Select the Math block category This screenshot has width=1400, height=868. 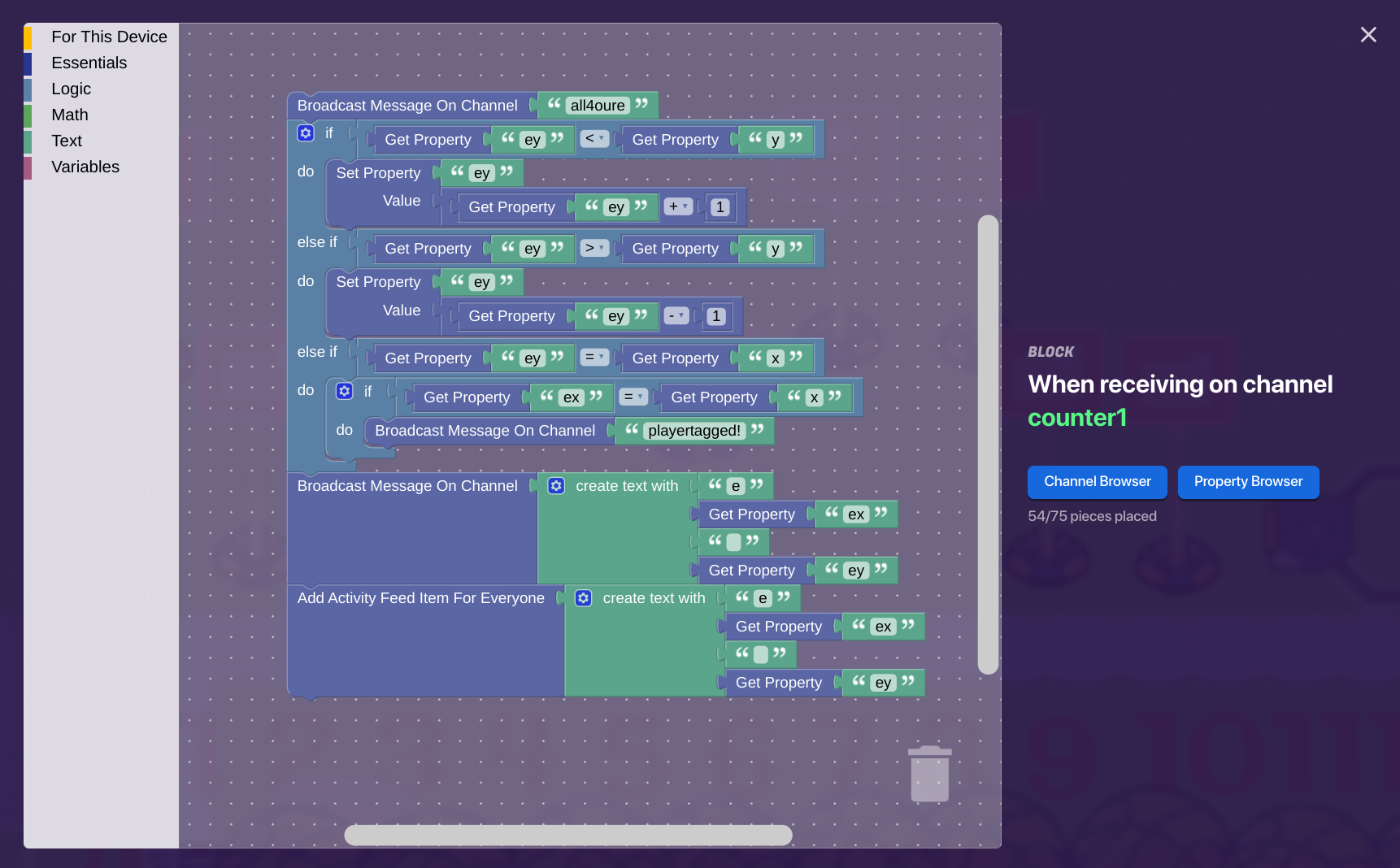tap(69, 115)
